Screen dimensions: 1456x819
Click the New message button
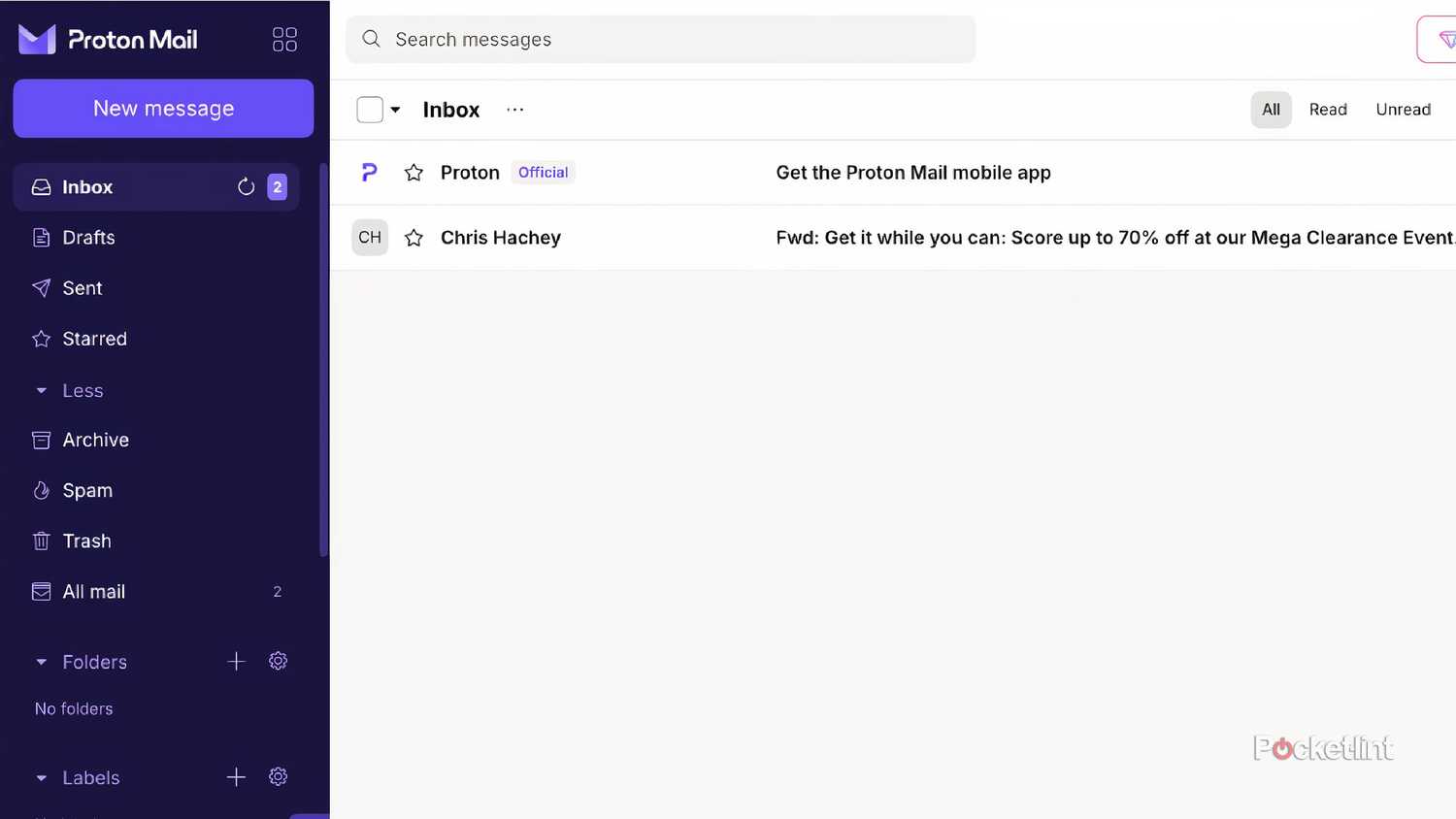pyautogui.click(x=163, y=108)
